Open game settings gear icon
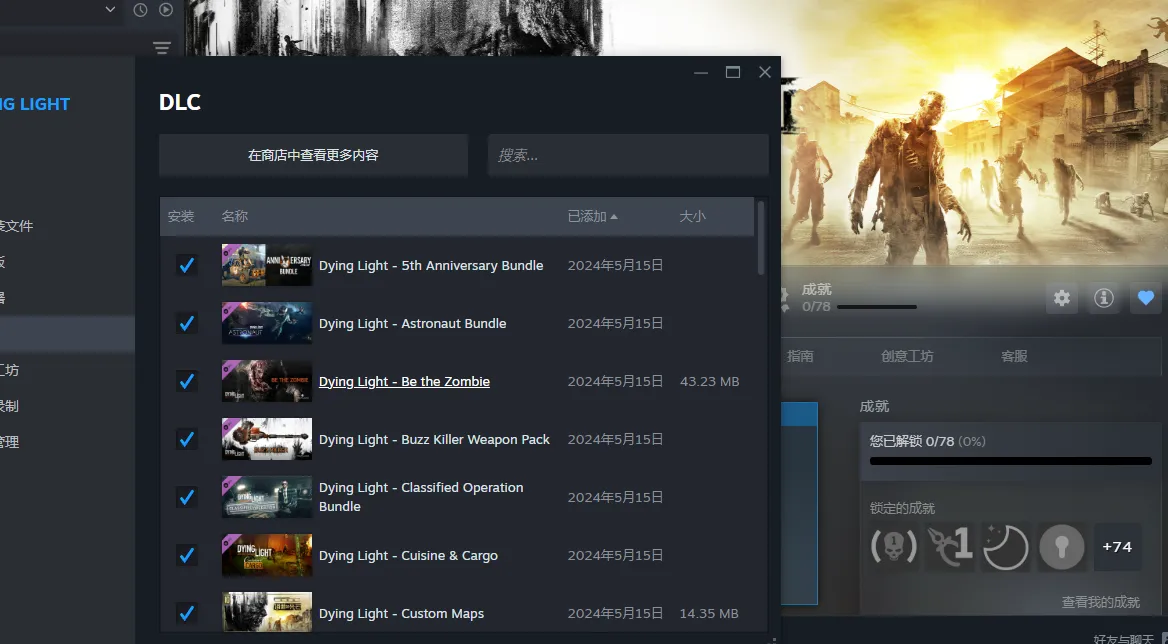Image resolution: width=1168 pixels, height=644 pixels. point(1062,298)
